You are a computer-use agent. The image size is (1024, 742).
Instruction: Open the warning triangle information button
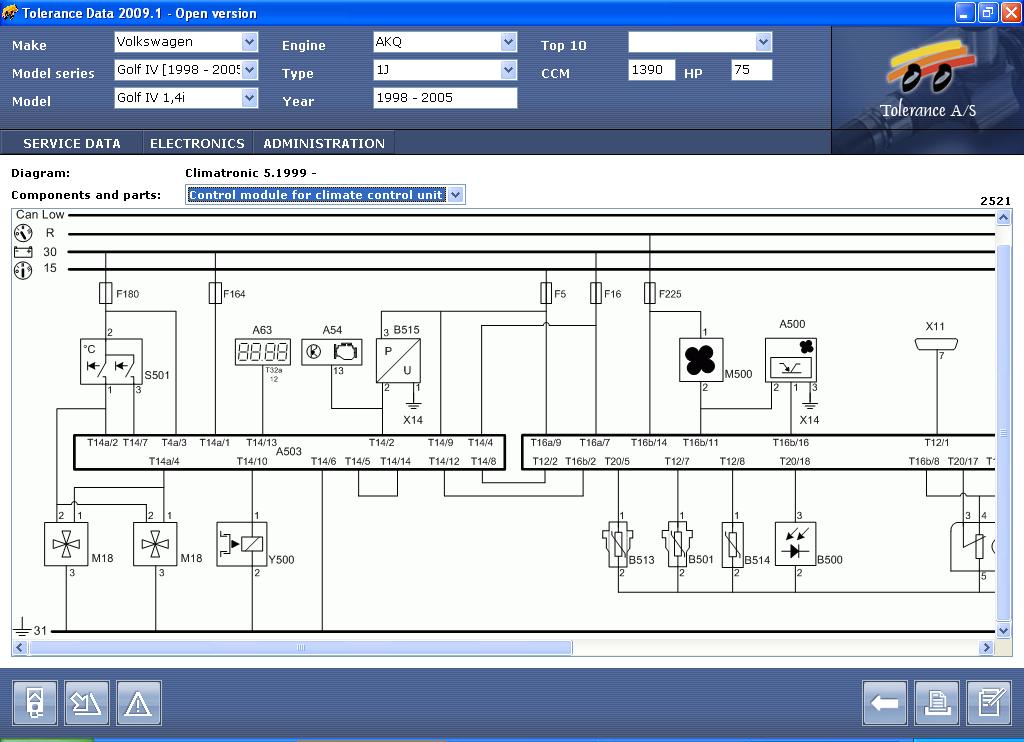(x=138, y=703)
